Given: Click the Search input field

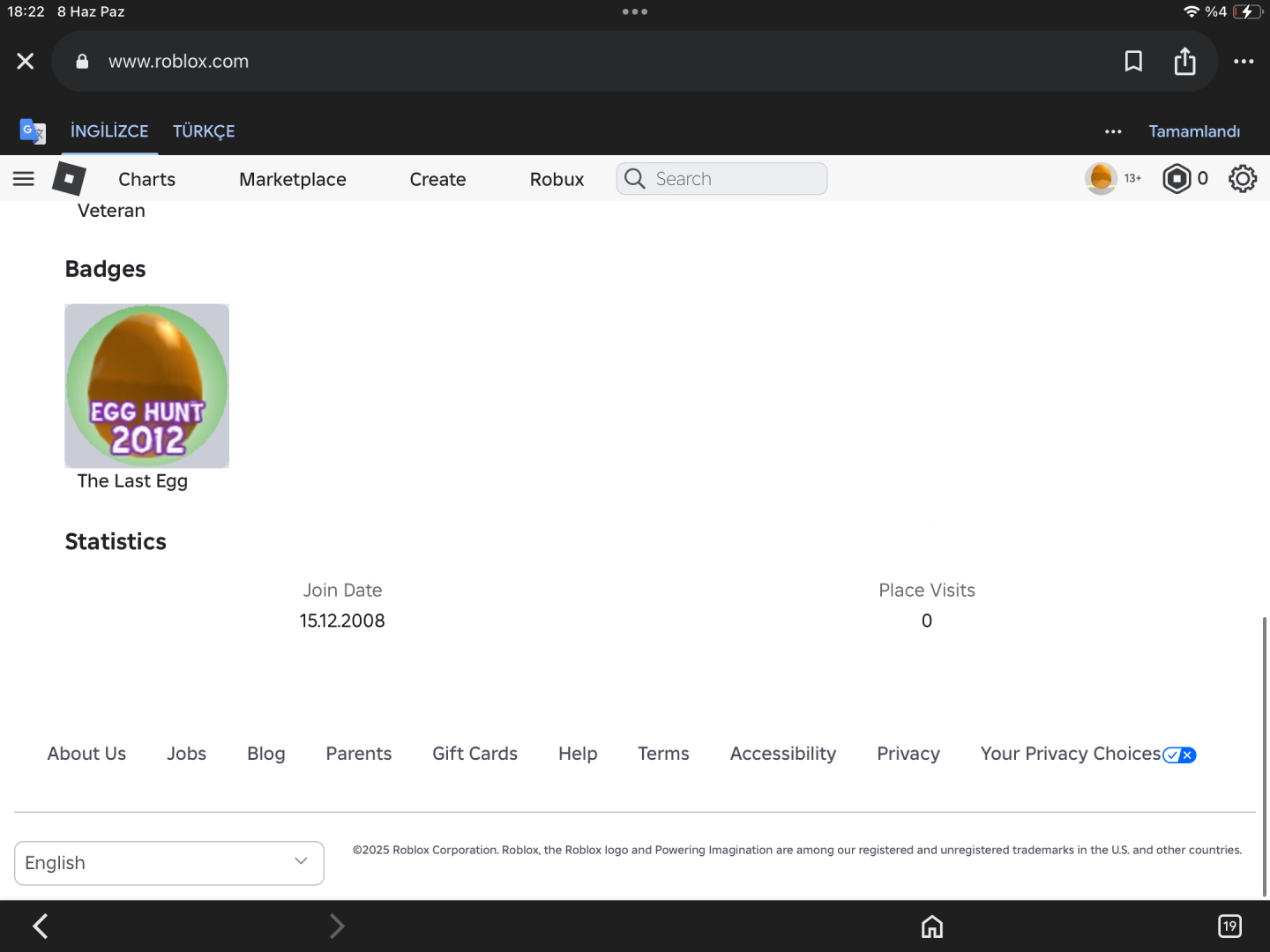Looking at the screenshot, I should point(722,179).
